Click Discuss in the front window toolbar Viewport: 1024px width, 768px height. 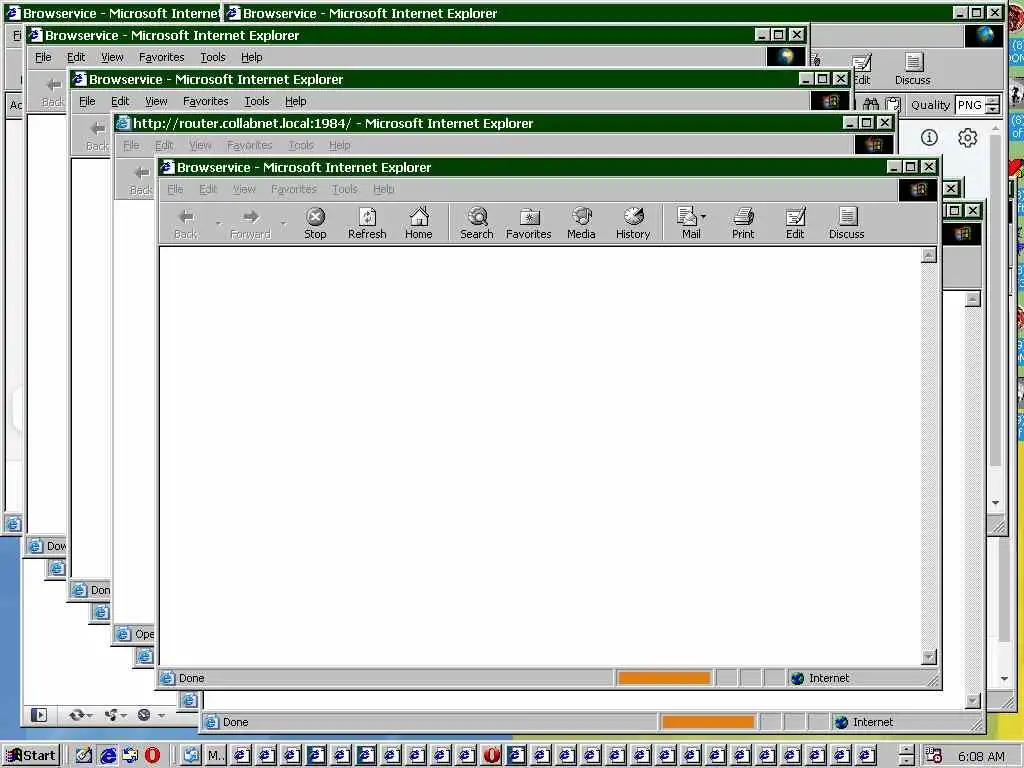point(846,223)
